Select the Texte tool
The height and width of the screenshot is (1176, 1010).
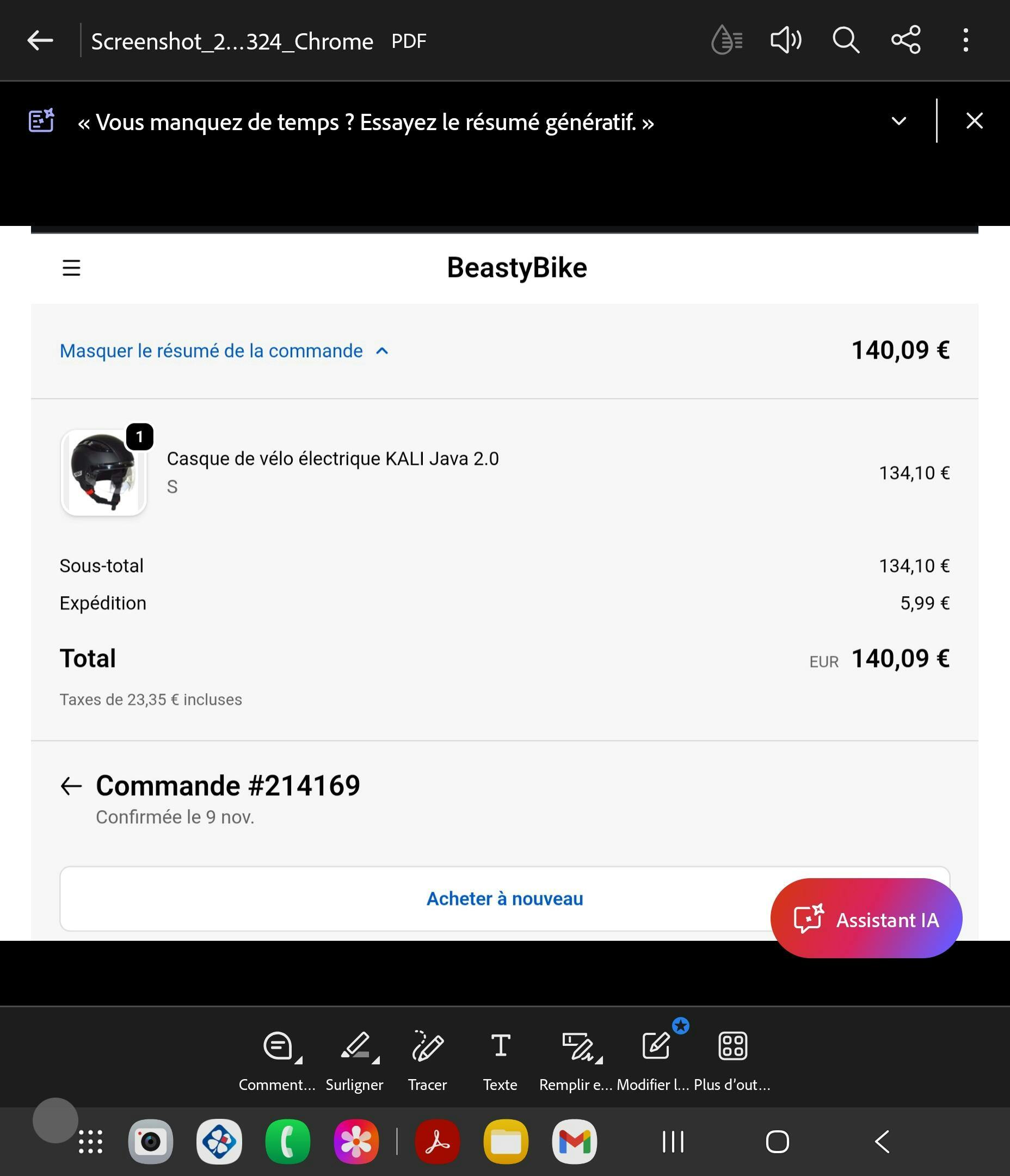click(500, 1047)
